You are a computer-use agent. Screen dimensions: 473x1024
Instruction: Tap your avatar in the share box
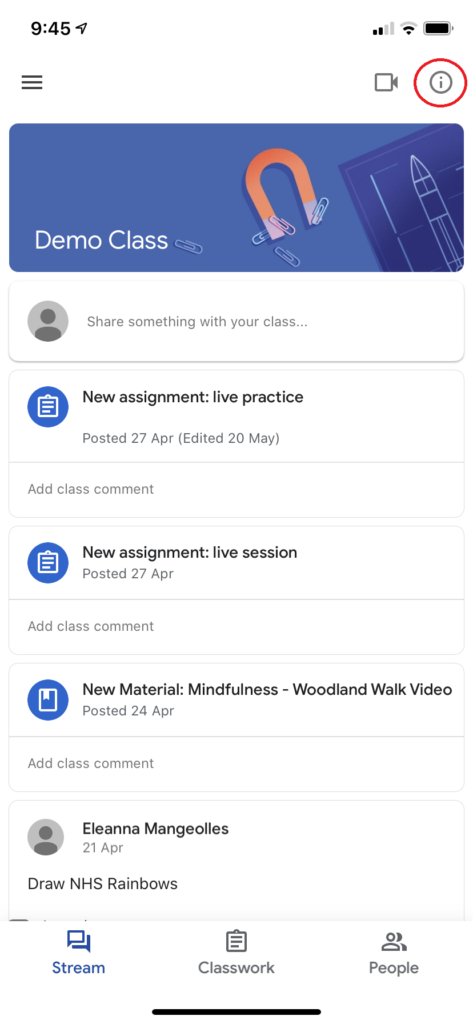(x=48, y=321)
